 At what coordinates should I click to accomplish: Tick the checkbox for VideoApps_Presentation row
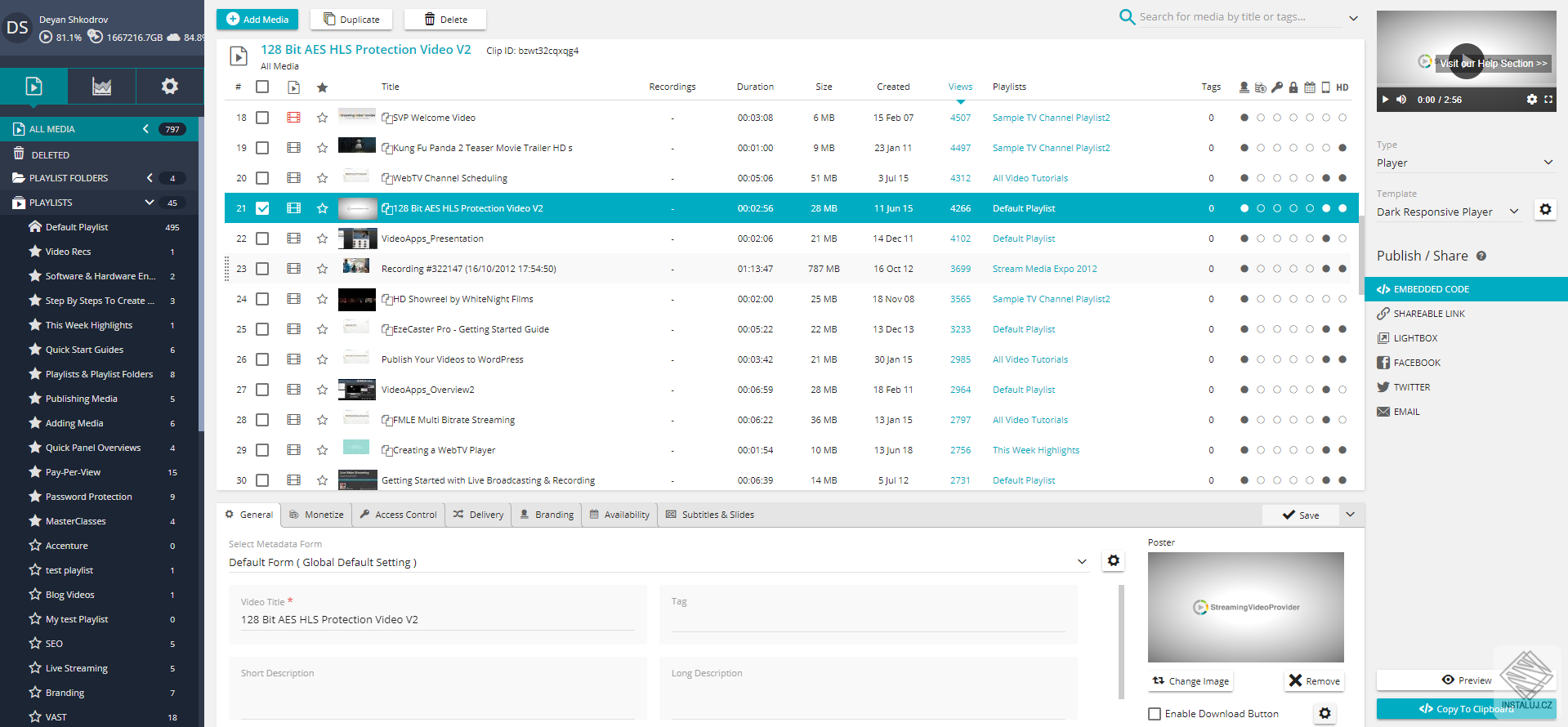tap(262, 239)
